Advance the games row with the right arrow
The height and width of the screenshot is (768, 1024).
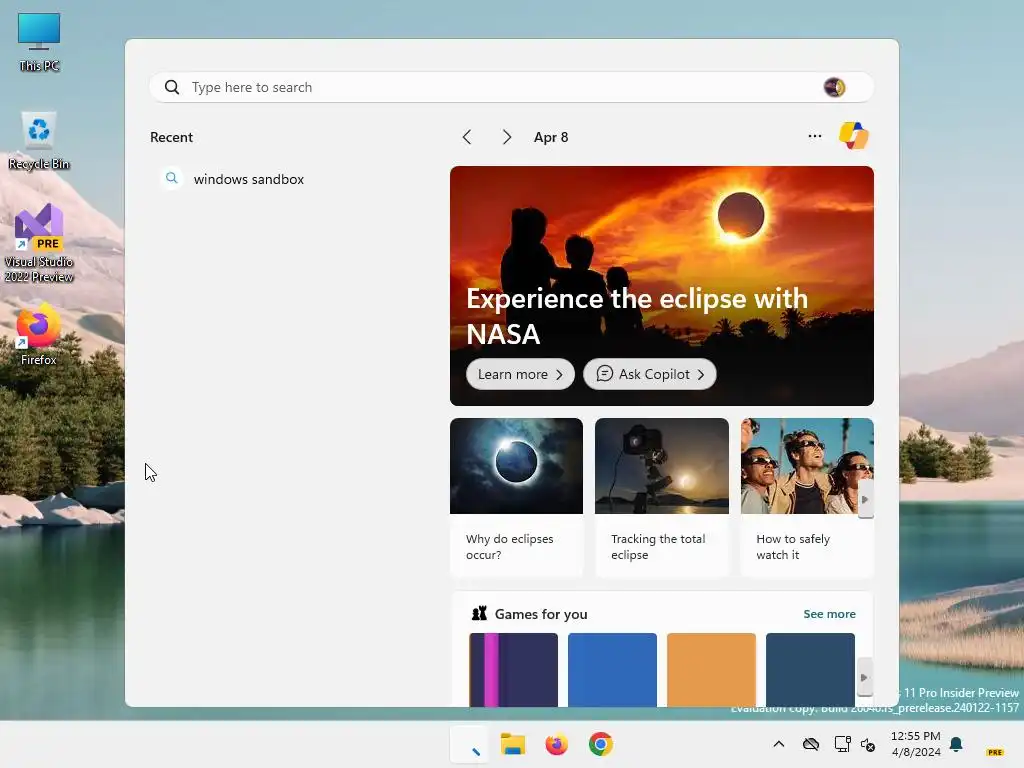point(865,677)
